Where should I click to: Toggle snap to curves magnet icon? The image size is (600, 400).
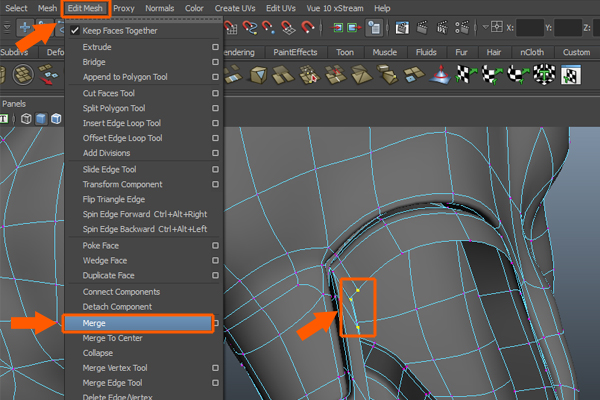click(x=250, y=28)
